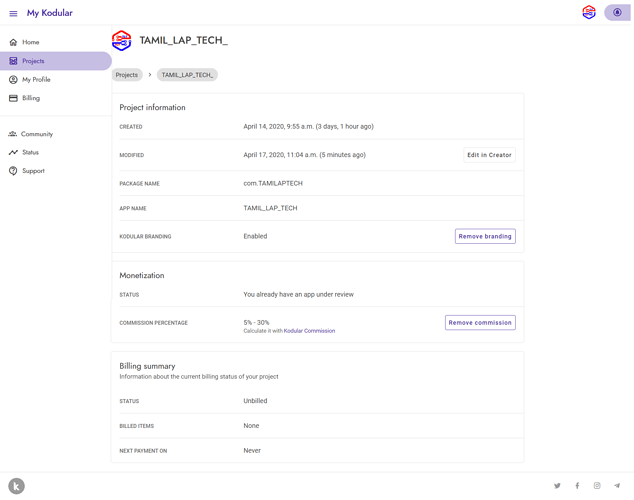The image size is (634, 500).
Task: Open the hamburger menu icon
Action: point(13,13)
